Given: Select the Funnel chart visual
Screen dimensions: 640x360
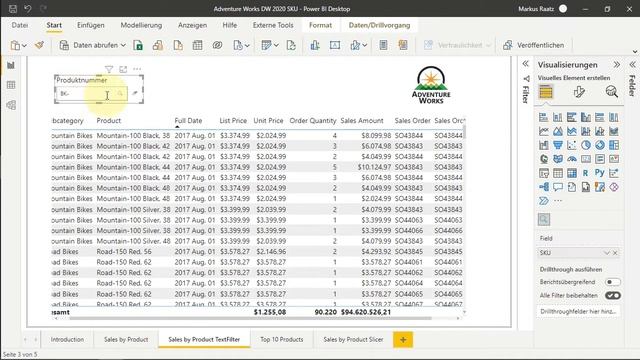Looking at the screenshot, I should tap(558, 145).
